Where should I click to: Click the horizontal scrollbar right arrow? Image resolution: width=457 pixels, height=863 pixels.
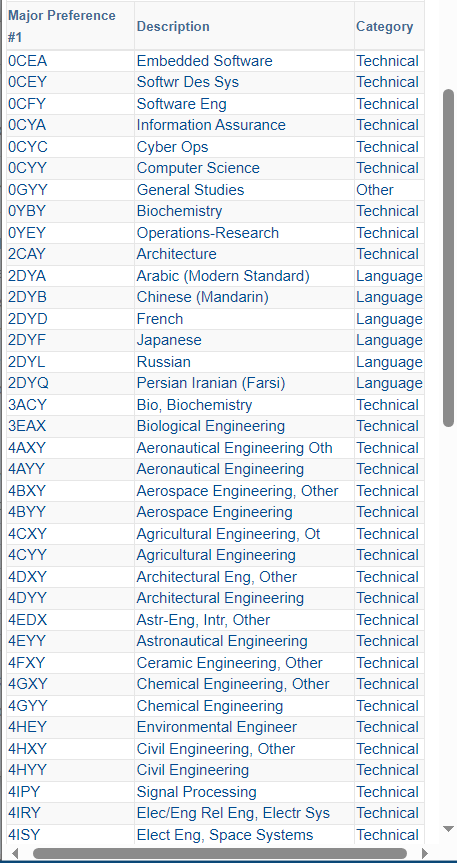[425, 854]
